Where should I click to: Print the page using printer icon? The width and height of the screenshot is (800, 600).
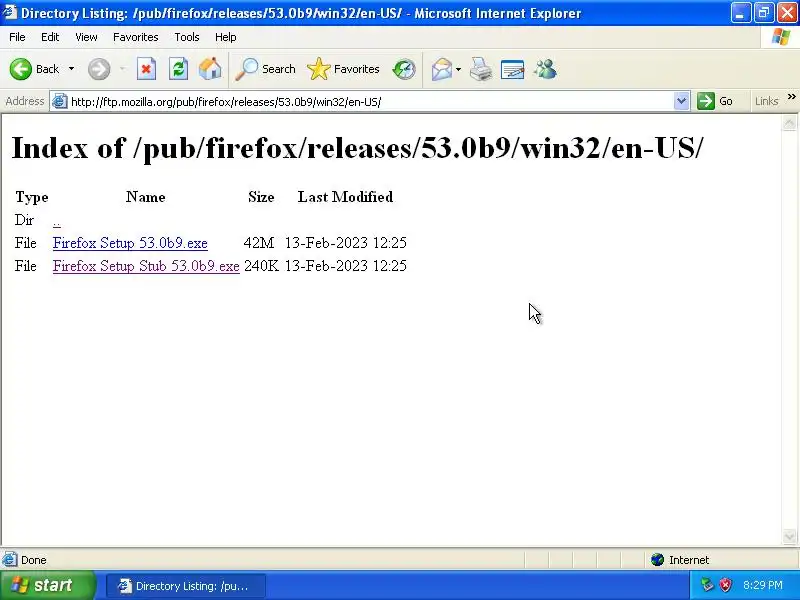tap(481, 69)
